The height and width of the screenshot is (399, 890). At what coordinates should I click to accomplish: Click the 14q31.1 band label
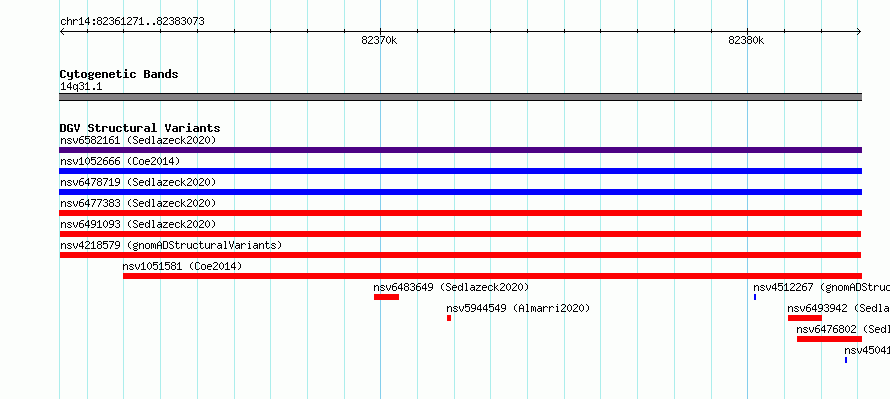coord(81,87)
